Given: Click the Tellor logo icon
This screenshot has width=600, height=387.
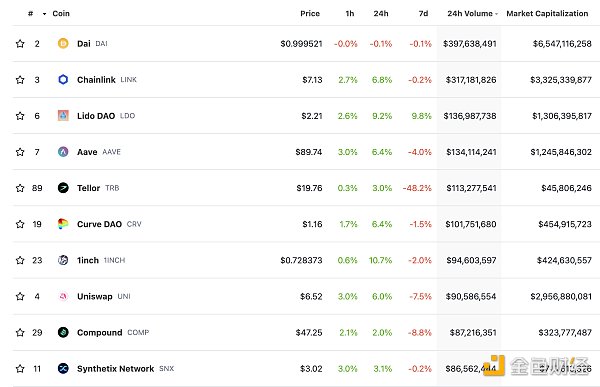Looking at the screenshot, I should pos(63,188).
